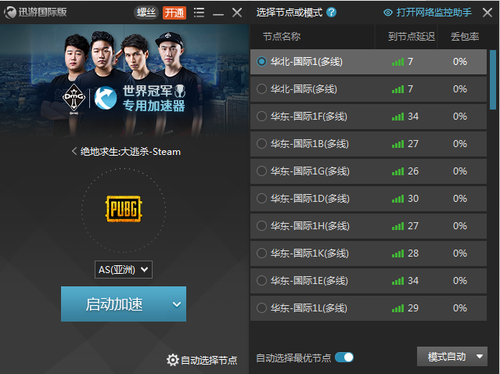Open the AS(亚洲) region dropdown

[123, 269]
